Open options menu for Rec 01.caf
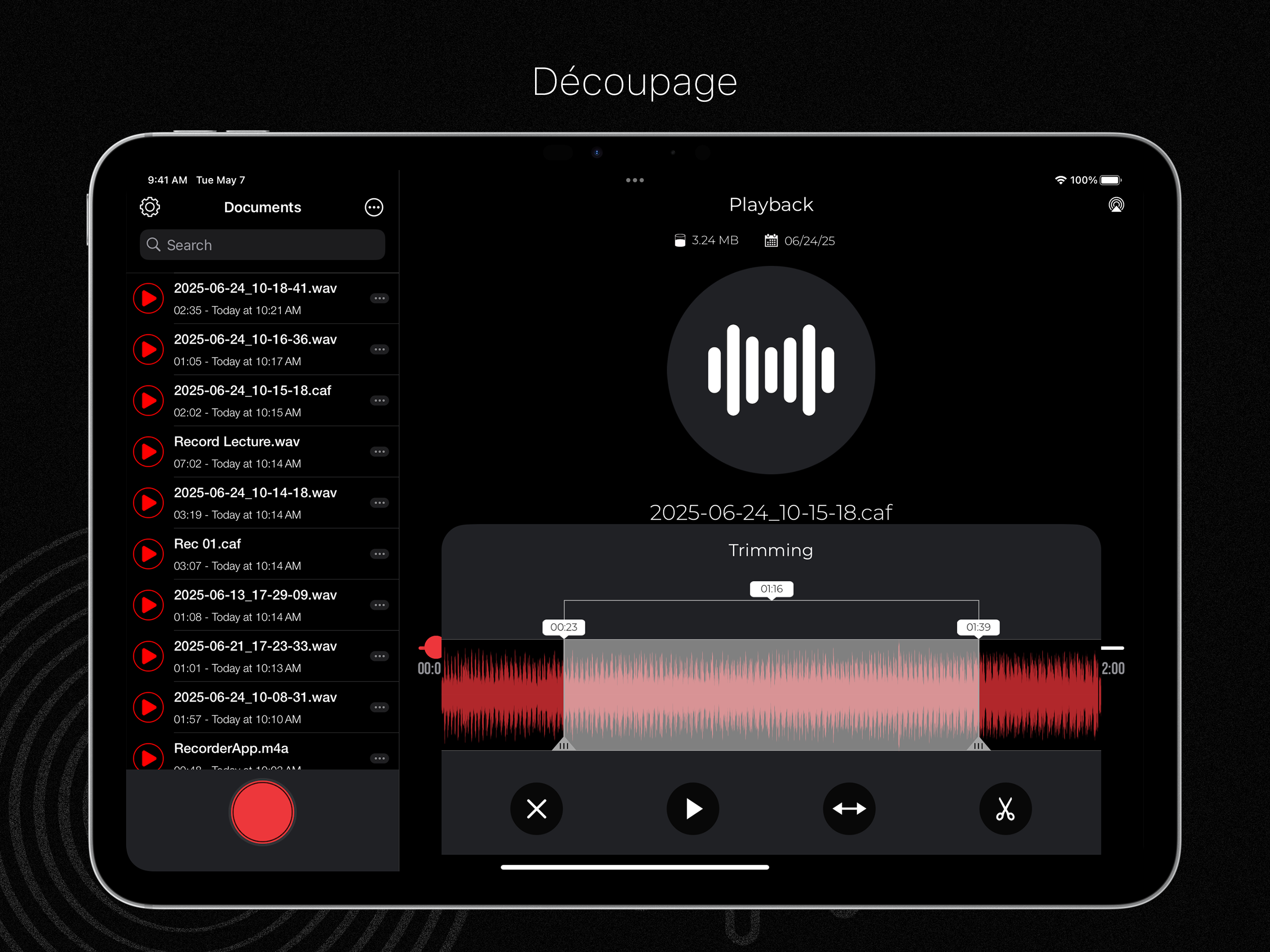The height and width of the screenshot is (952, 1270). (x=379, y=554)
